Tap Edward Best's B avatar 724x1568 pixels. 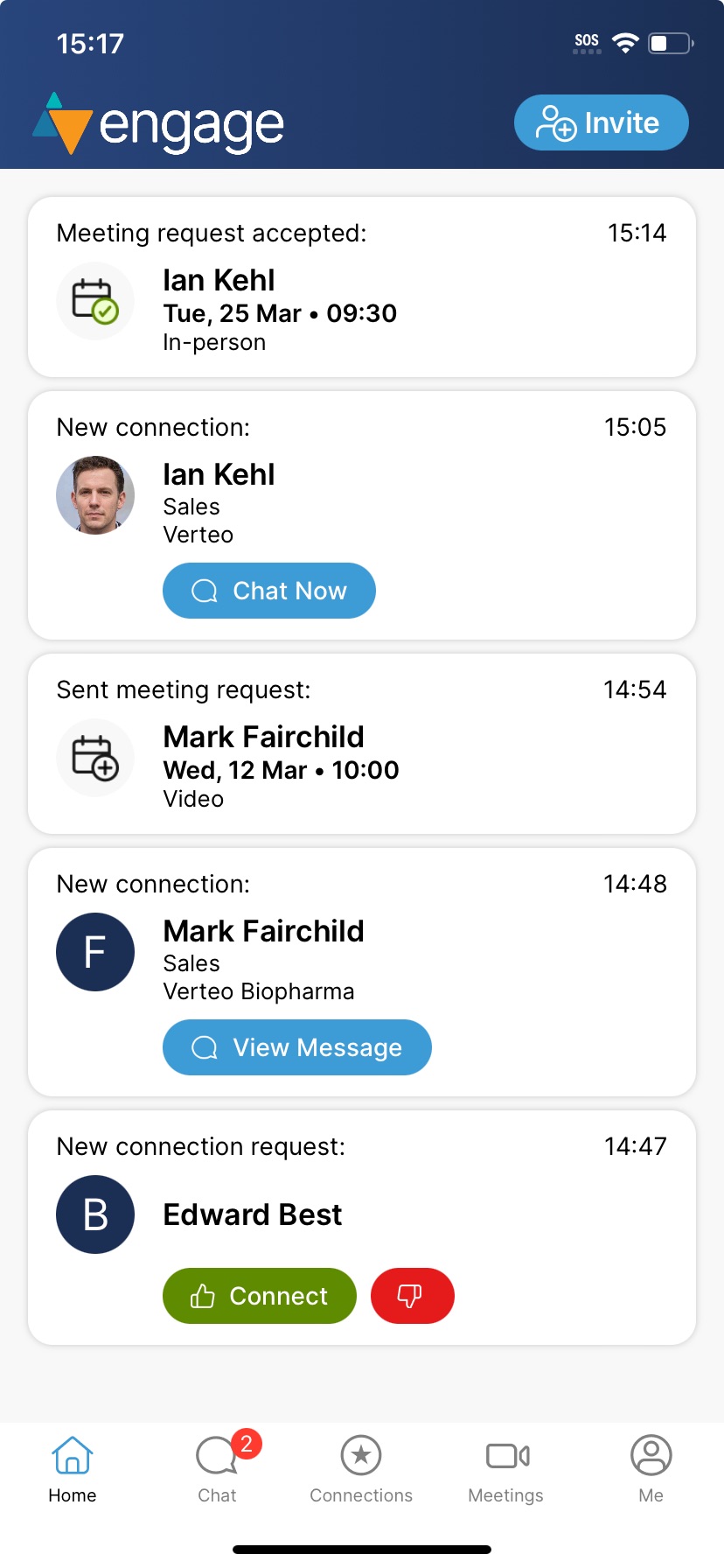pos(95,1214)
